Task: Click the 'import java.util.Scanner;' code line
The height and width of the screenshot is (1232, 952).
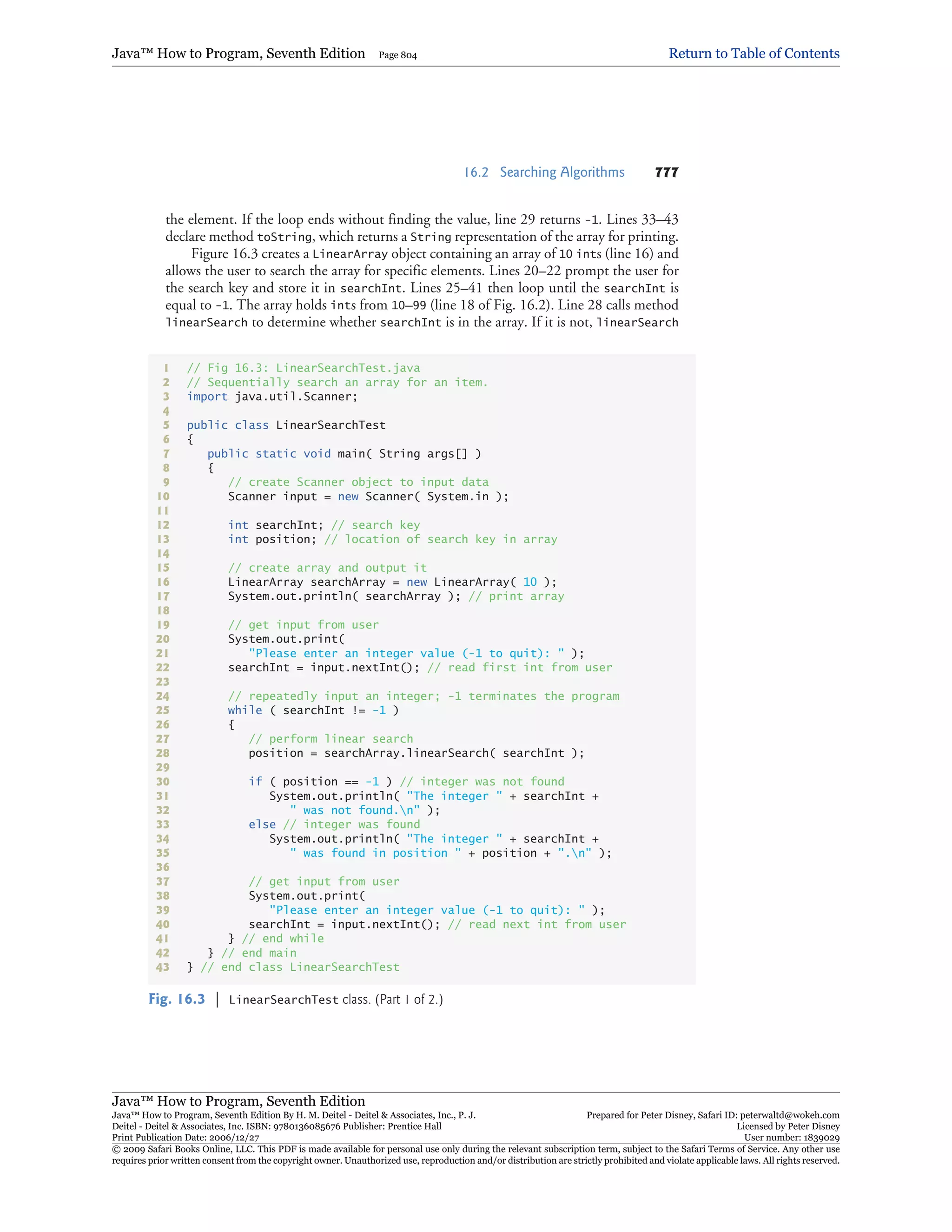Action: click(272, 397)
